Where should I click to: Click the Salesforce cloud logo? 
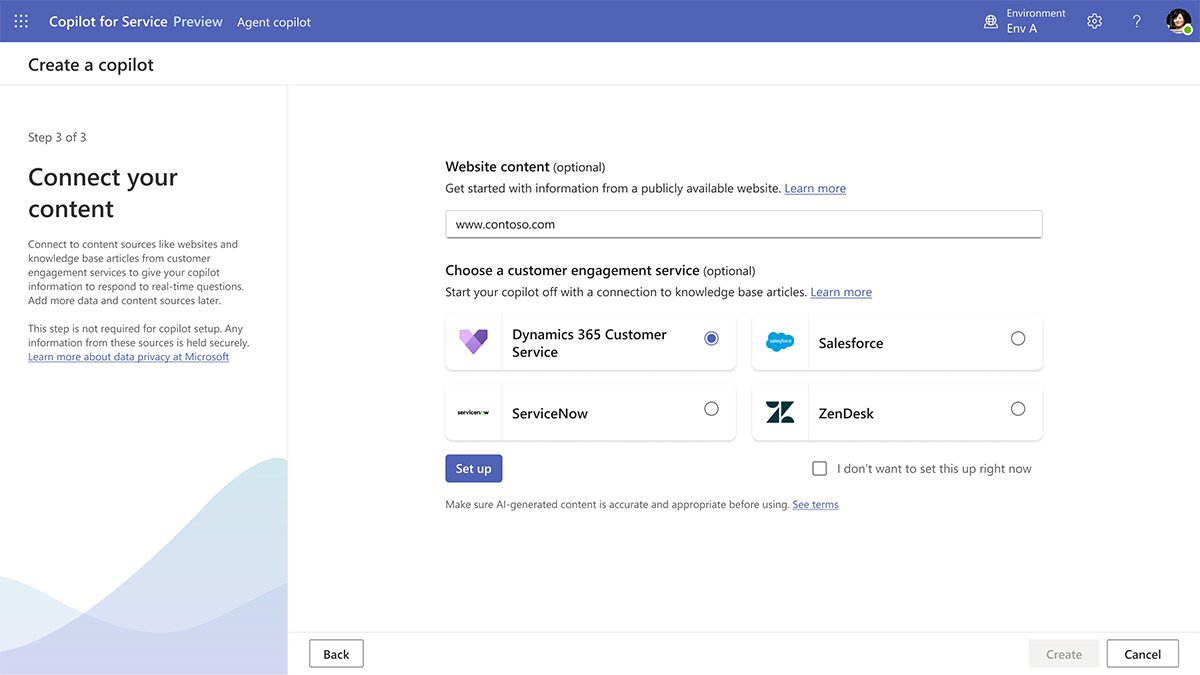click(x=780, y=342)
